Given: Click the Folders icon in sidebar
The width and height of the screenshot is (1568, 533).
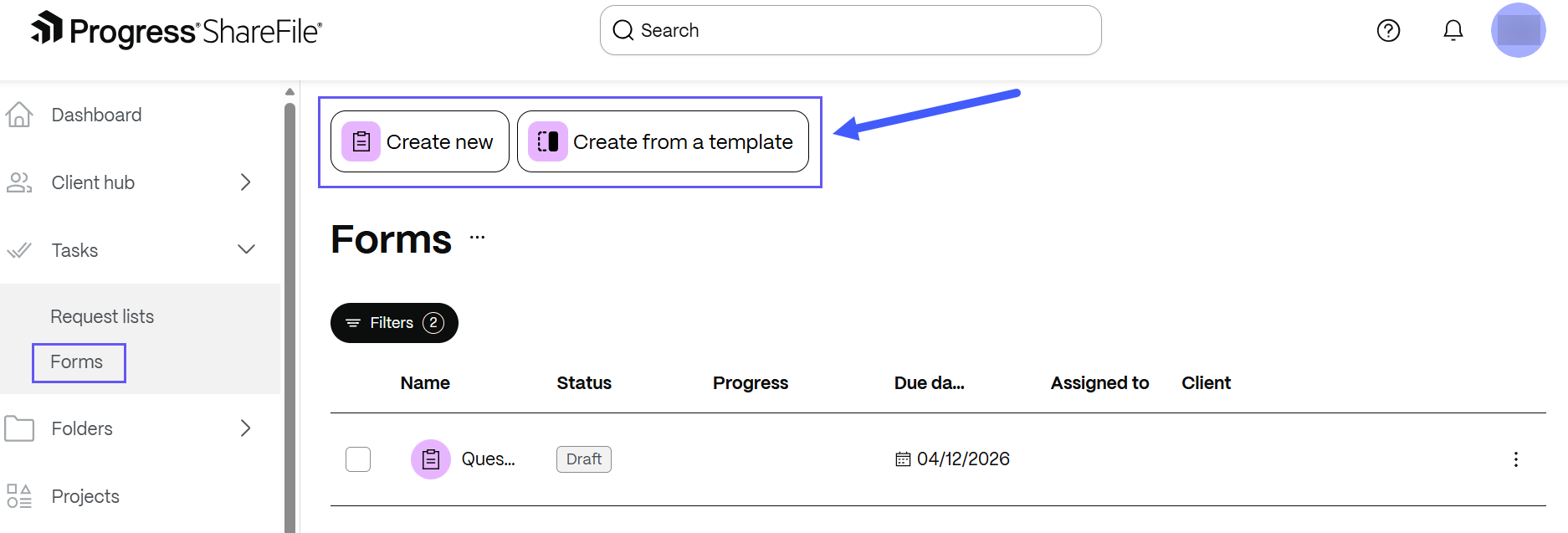Looking at the screenshot, I should point(19,428).
